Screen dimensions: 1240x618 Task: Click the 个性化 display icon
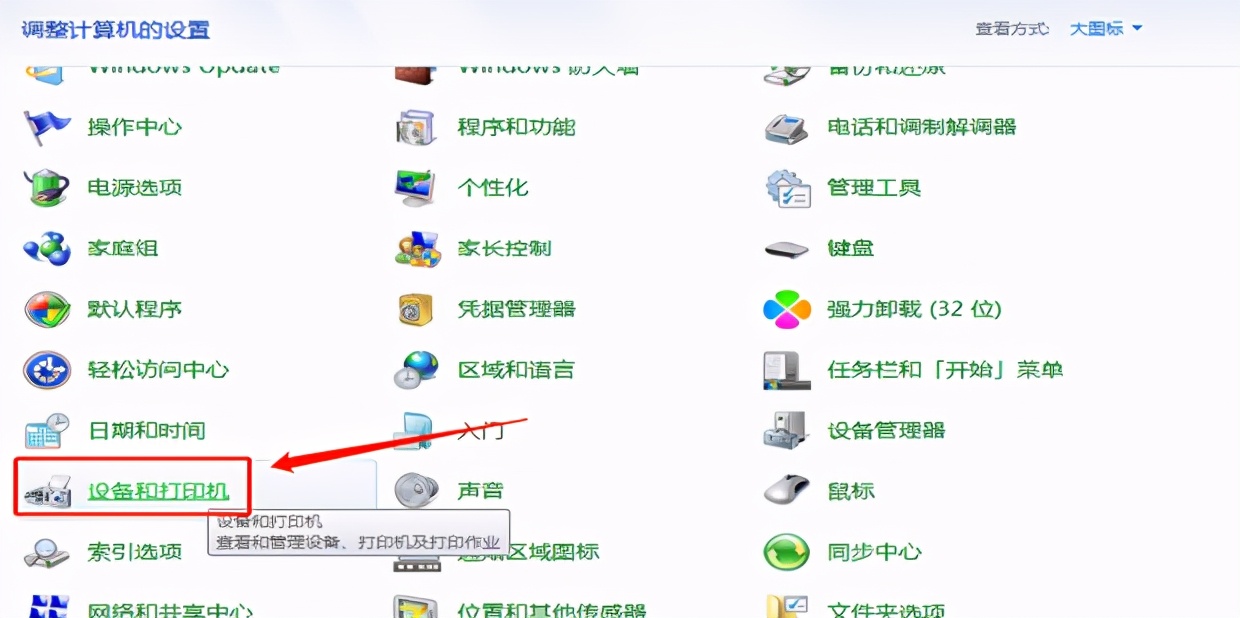(416, 188)
